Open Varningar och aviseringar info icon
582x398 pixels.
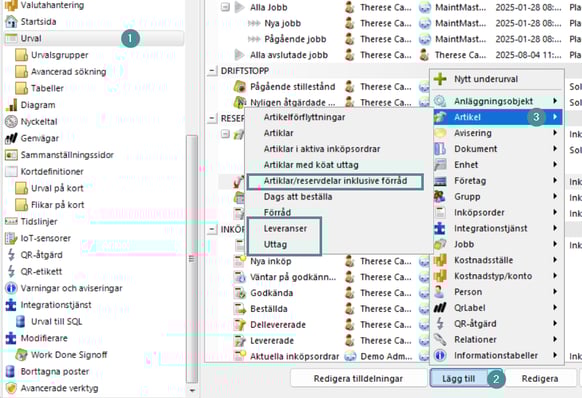11,288
